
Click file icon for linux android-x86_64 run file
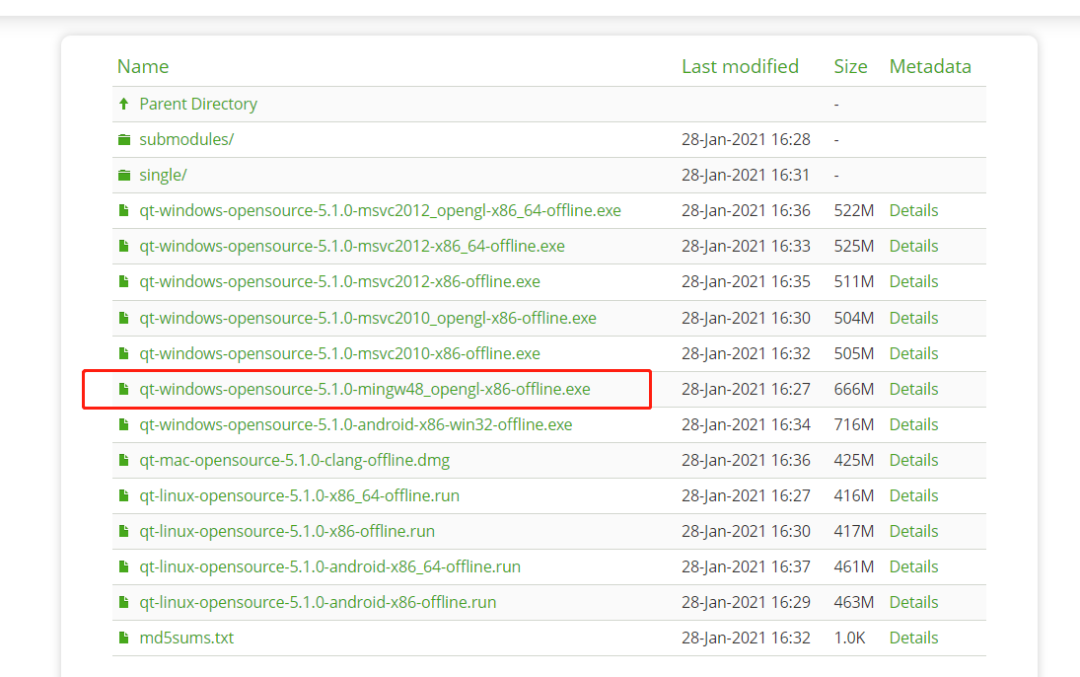[x=124, y=567]
